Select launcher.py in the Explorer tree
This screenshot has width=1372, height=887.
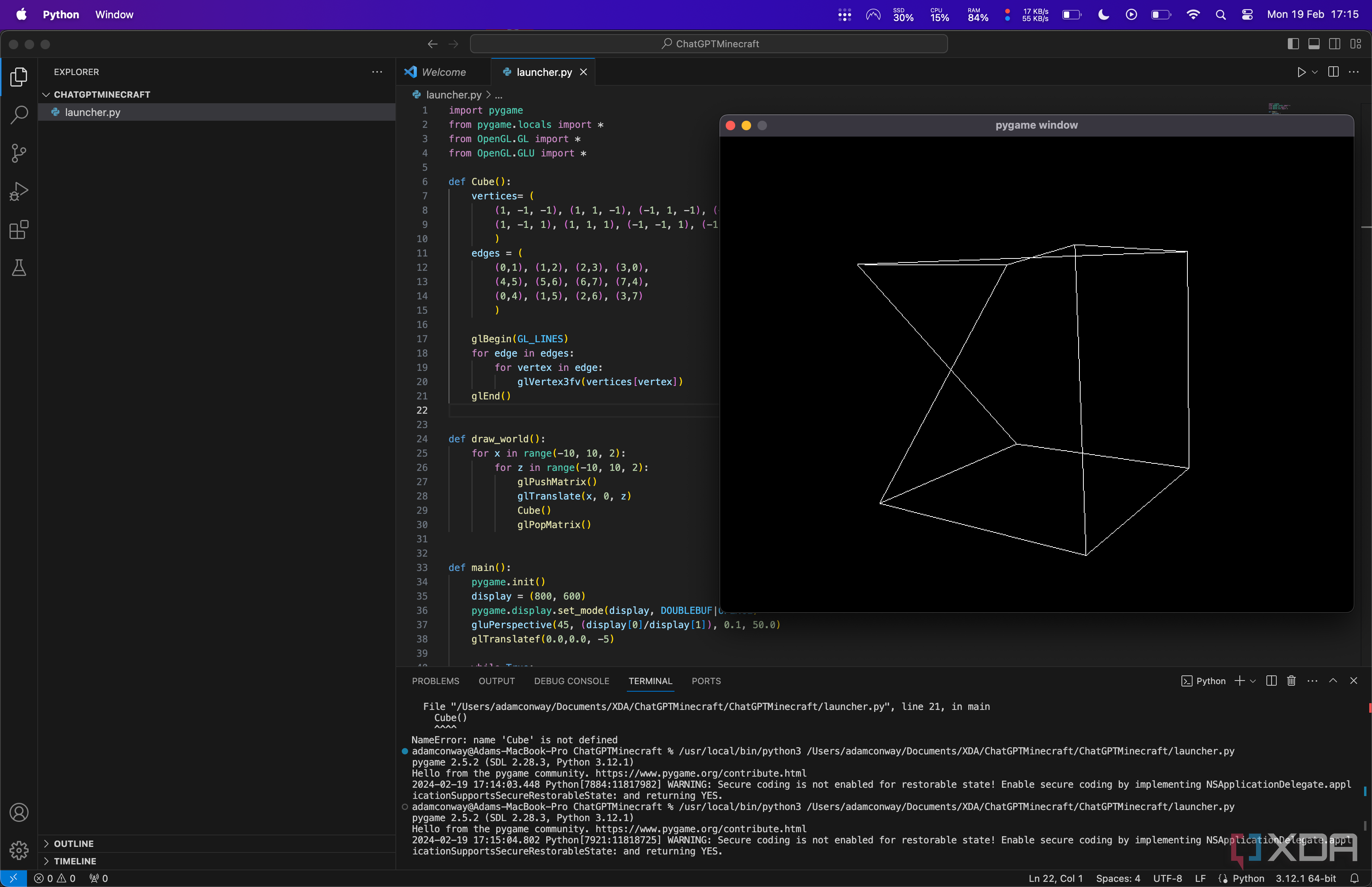tap(216, 112)
